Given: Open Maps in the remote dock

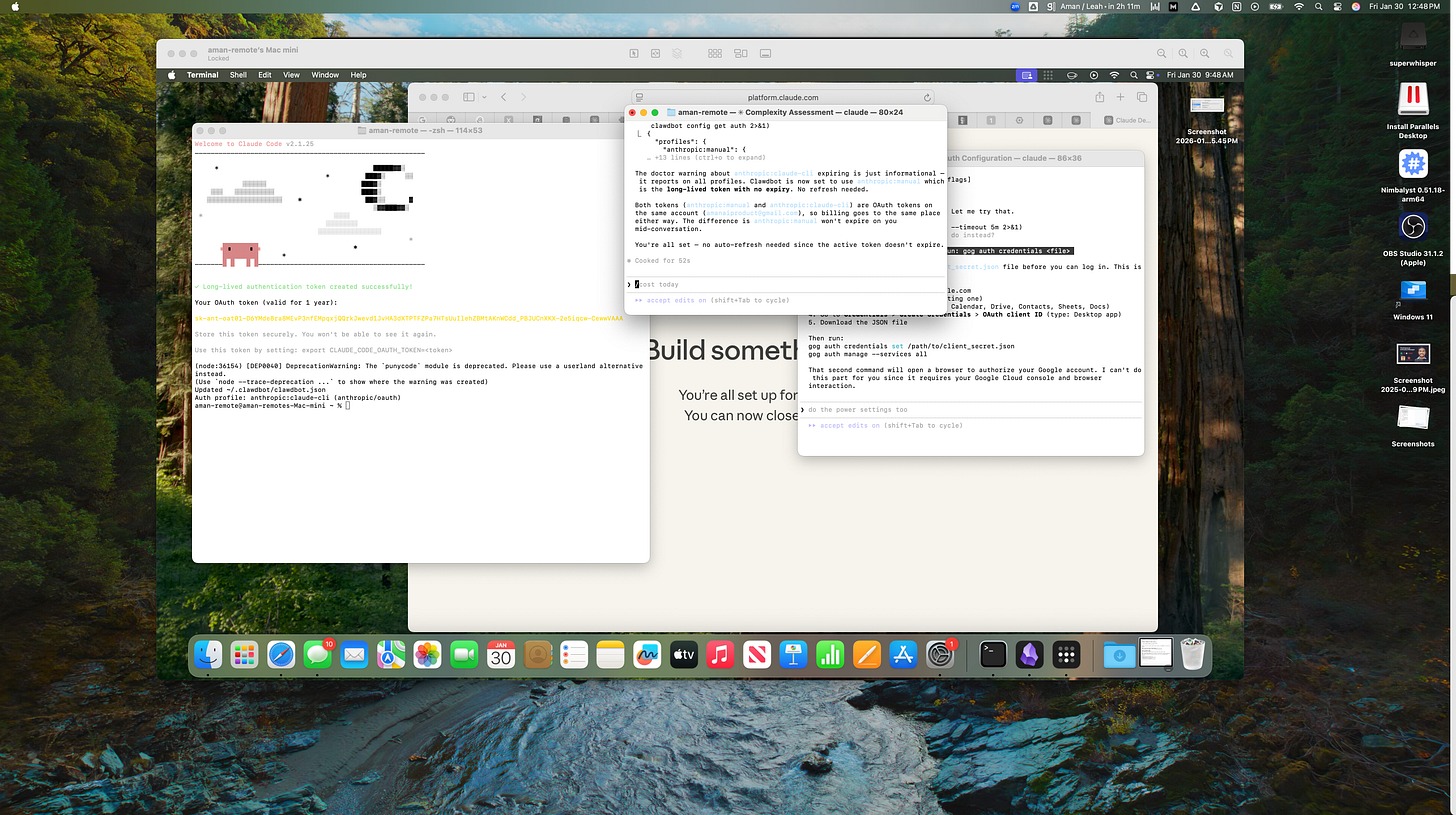Looking at the screenshot, I should [391, 655].
